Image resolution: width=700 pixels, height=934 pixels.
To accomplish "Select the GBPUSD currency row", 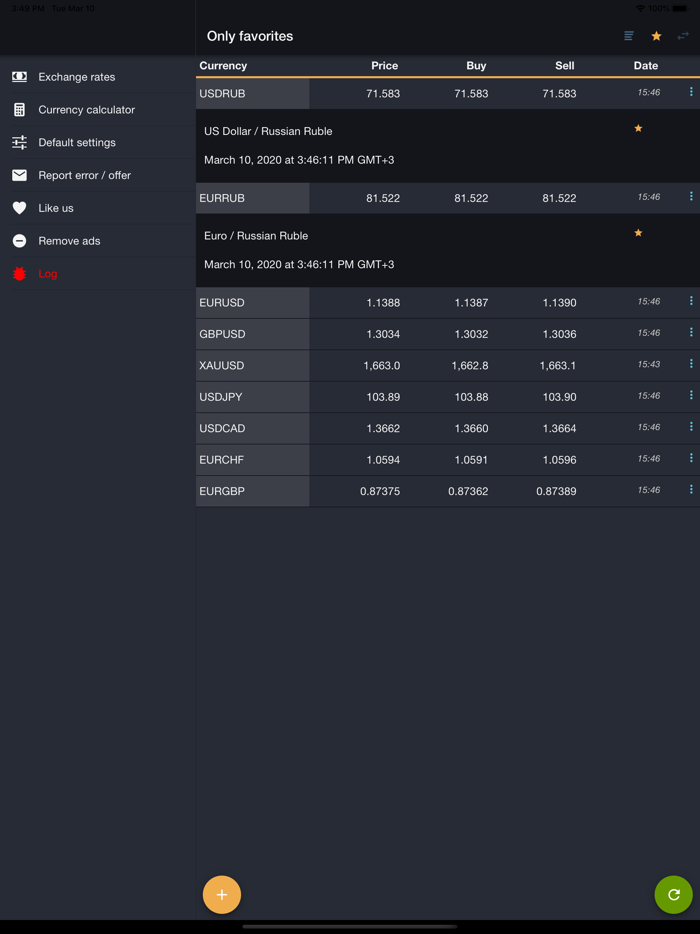I will 400,333.
